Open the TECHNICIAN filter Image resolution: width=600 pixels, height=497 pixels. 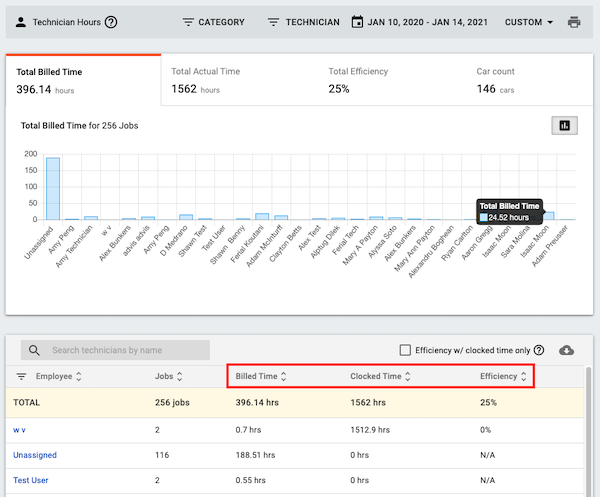click(x=303, y=22)
